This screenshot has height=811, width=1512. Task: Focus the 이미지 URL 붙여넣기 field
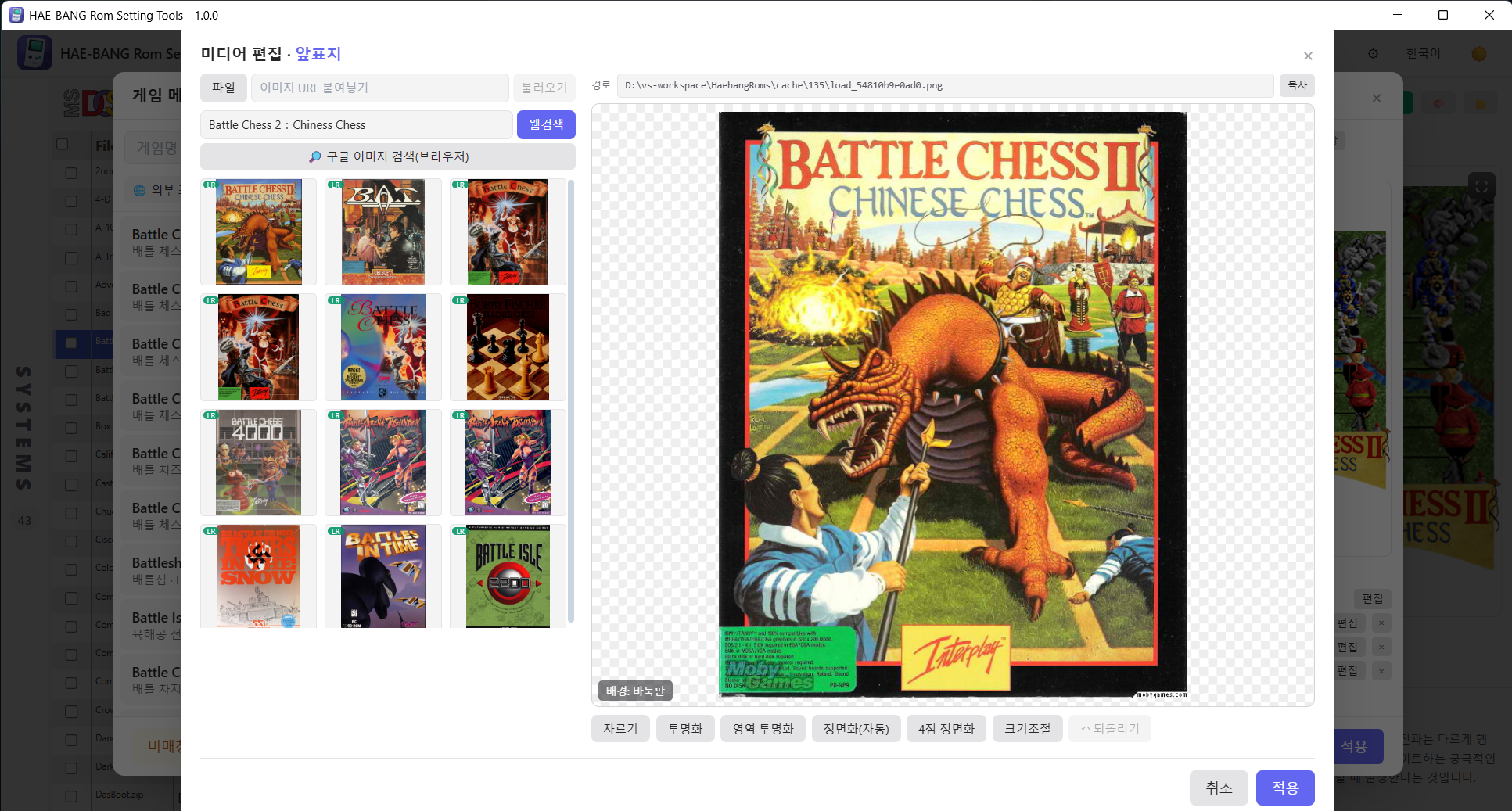tap(380, 88)
